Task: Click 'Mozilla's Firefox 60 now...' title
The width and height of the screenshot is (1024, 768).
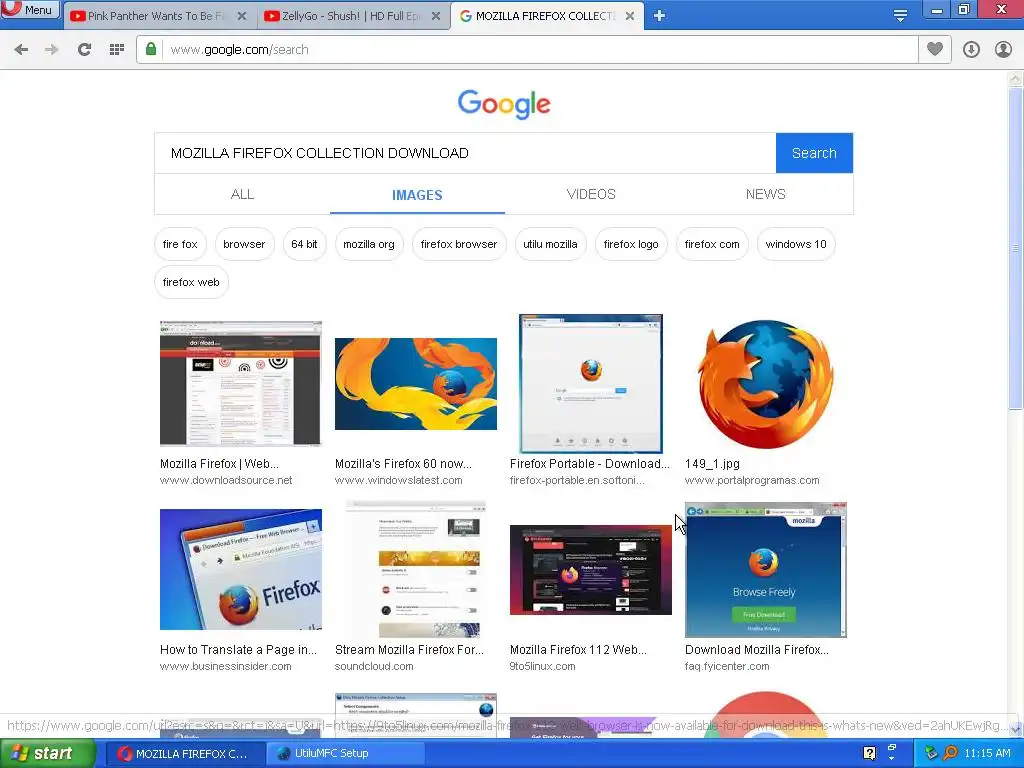Action: (404, 464)
